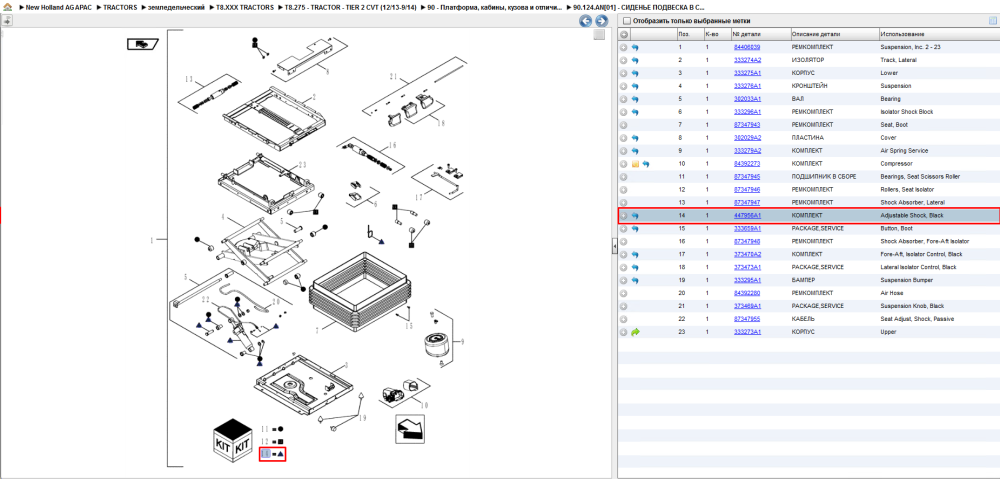The height and width of the screenshot is (479, 1000).
Task: Add part 333296A1 with its round icon
Action: (624, 112)
